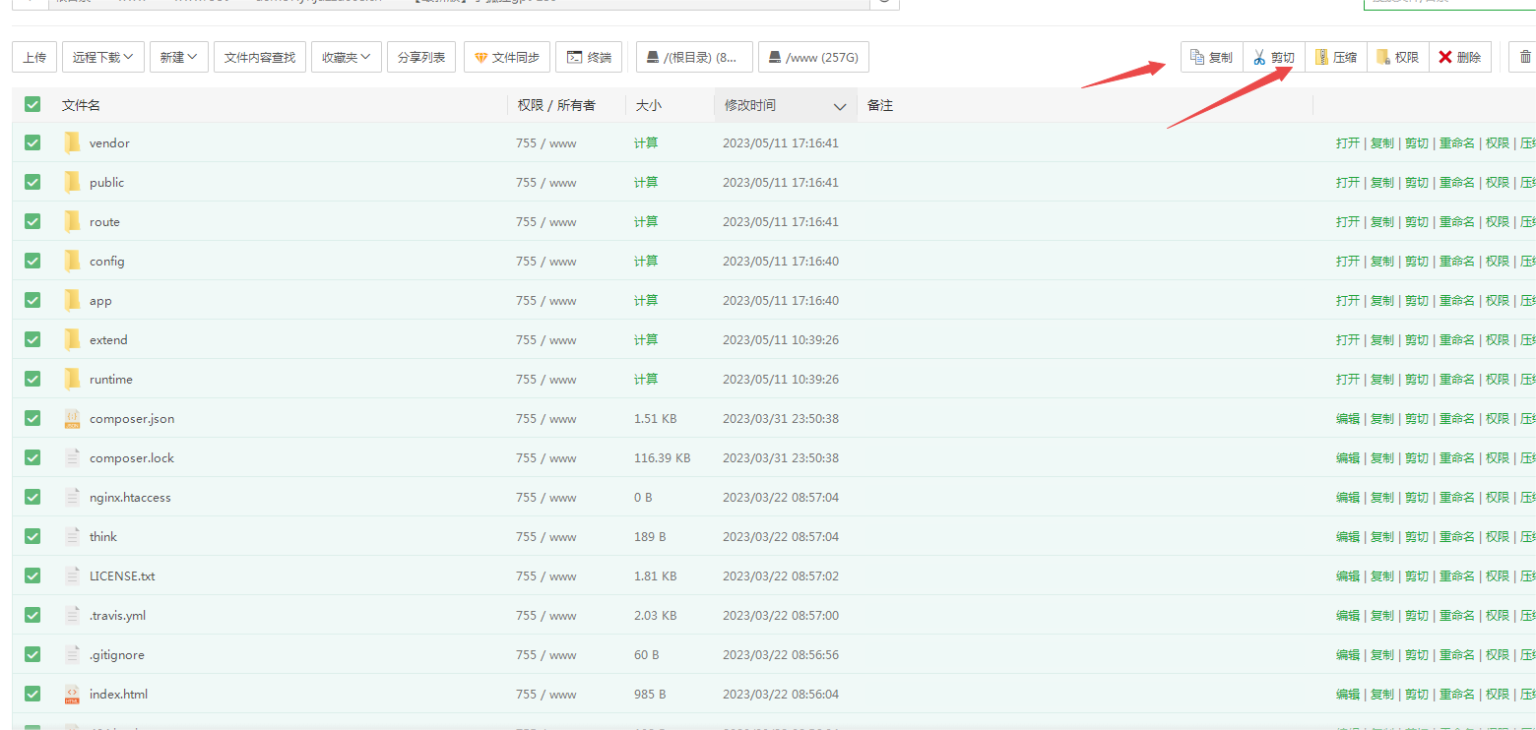1536x730 pixels.
Task: Uncheck the composer.json file checkbox
Action: tap(32, 418)
